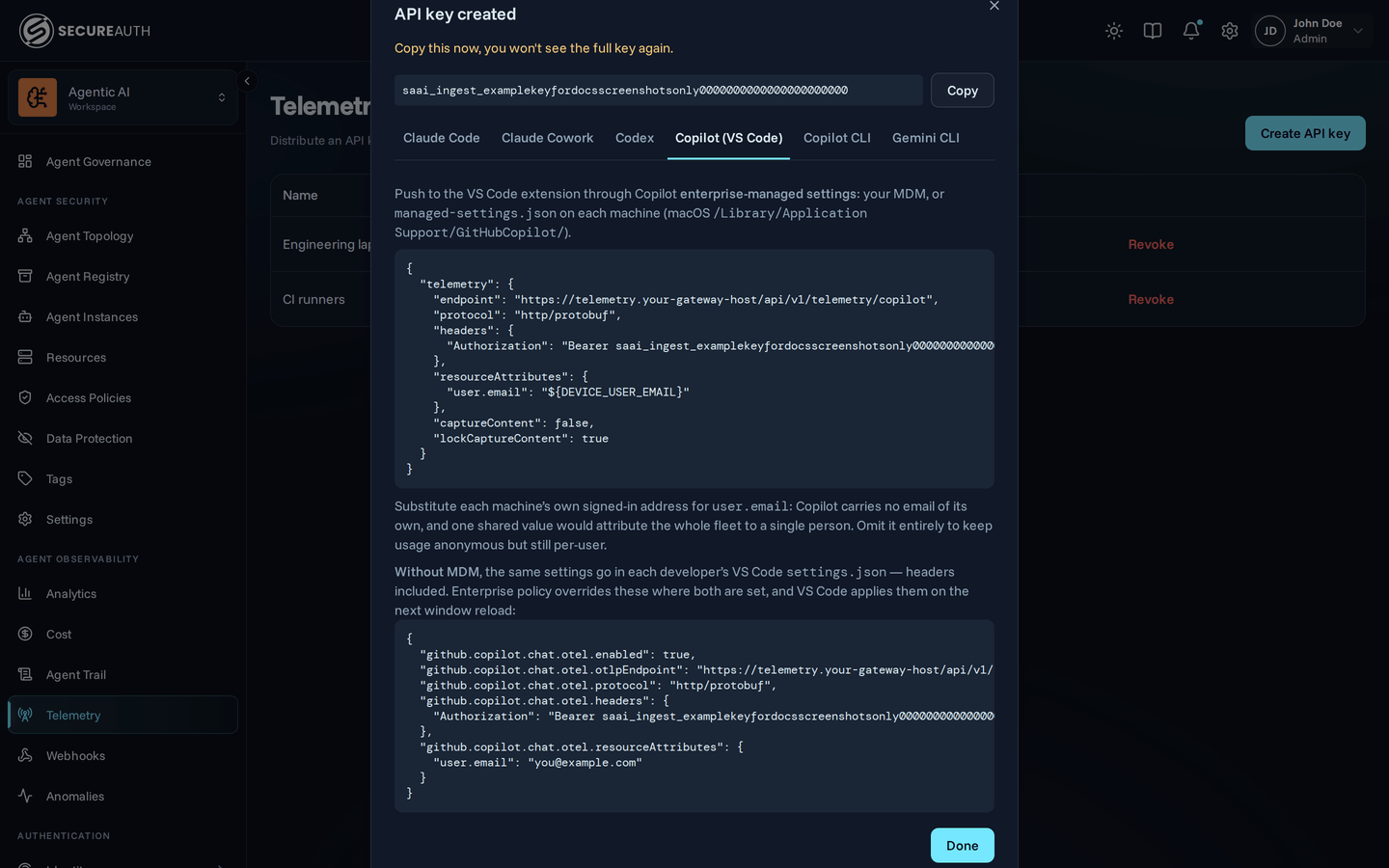Click the "lockCaptureContent" line
Screen dimensions: 1389x868
click(521, 439)
